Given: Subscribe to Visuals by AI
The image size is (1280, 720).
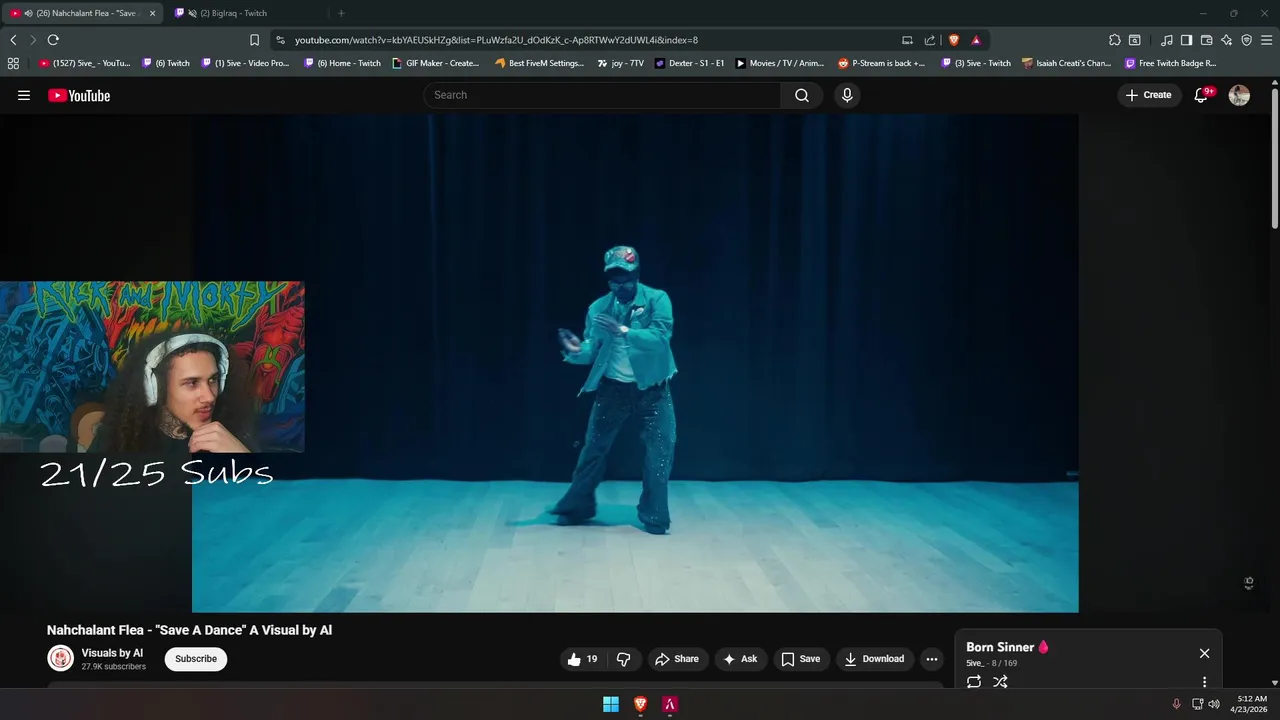Looking at the screenshot, I should click(196, 659).
